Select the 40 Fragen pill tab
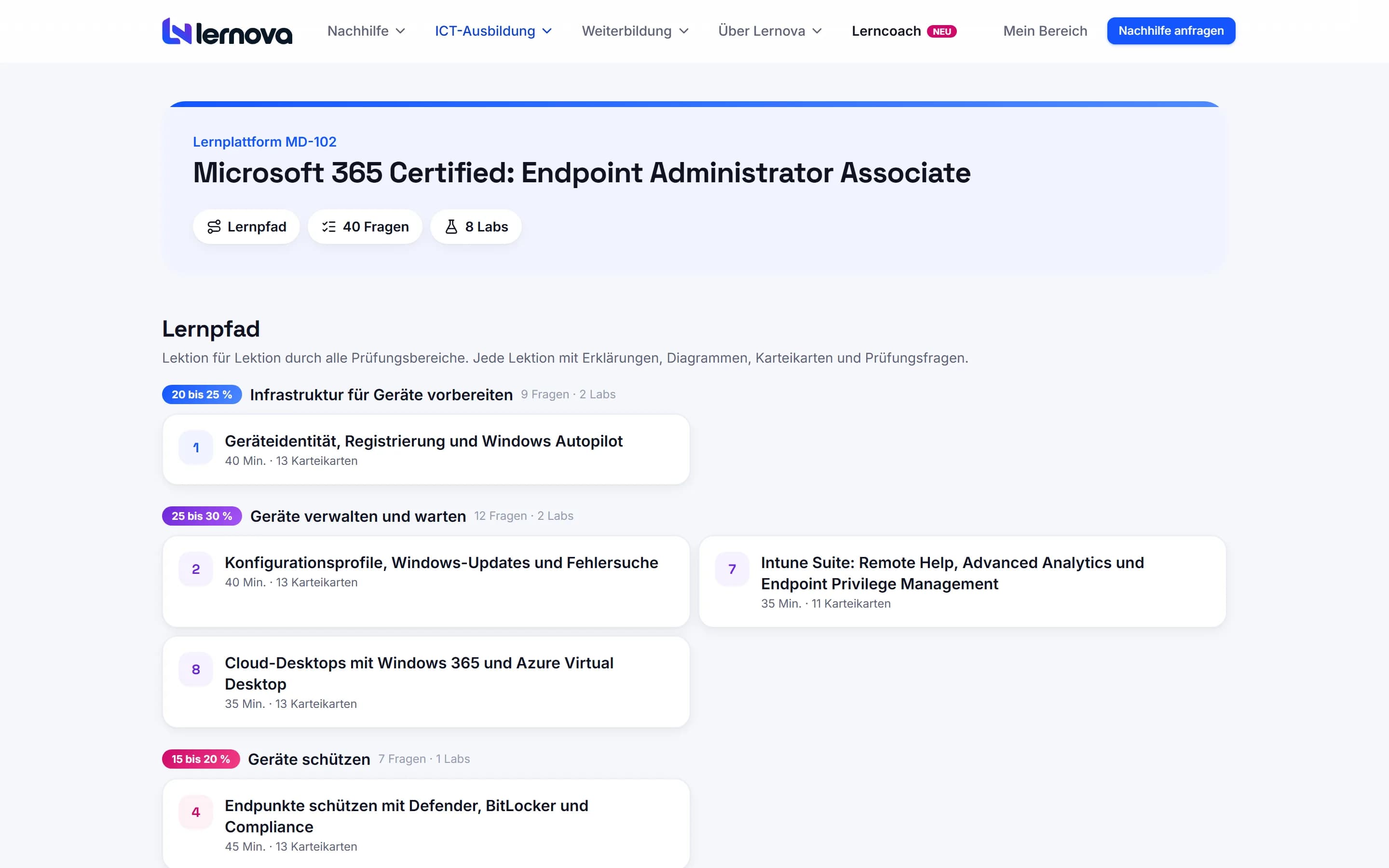Screen dimensions: 1389x868 (365, 227)
